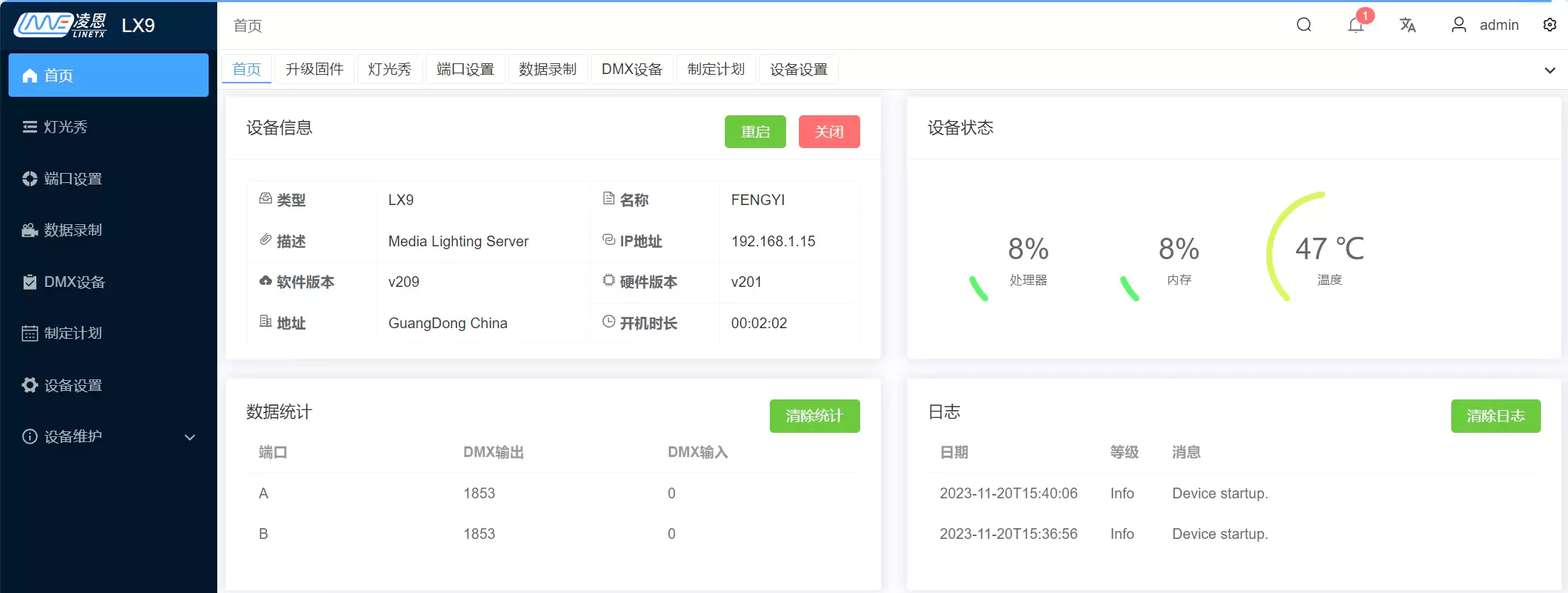This screenshot has width=1568, height=593.
Task: Click 制定计划 calendar icon in sidebar
Action: tap(30, 333)
